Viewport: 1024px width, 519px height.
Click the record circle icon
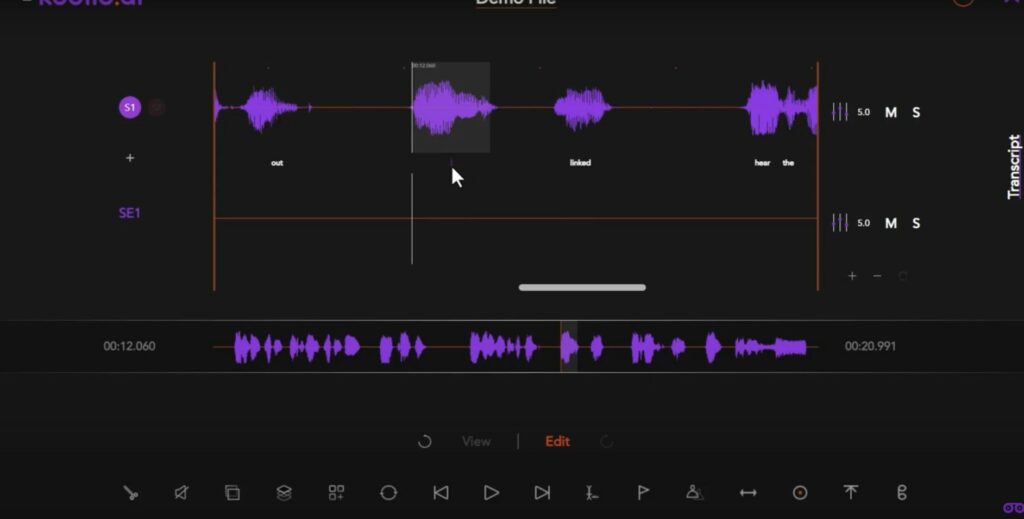pyautogui.click(x=799, y=492)
